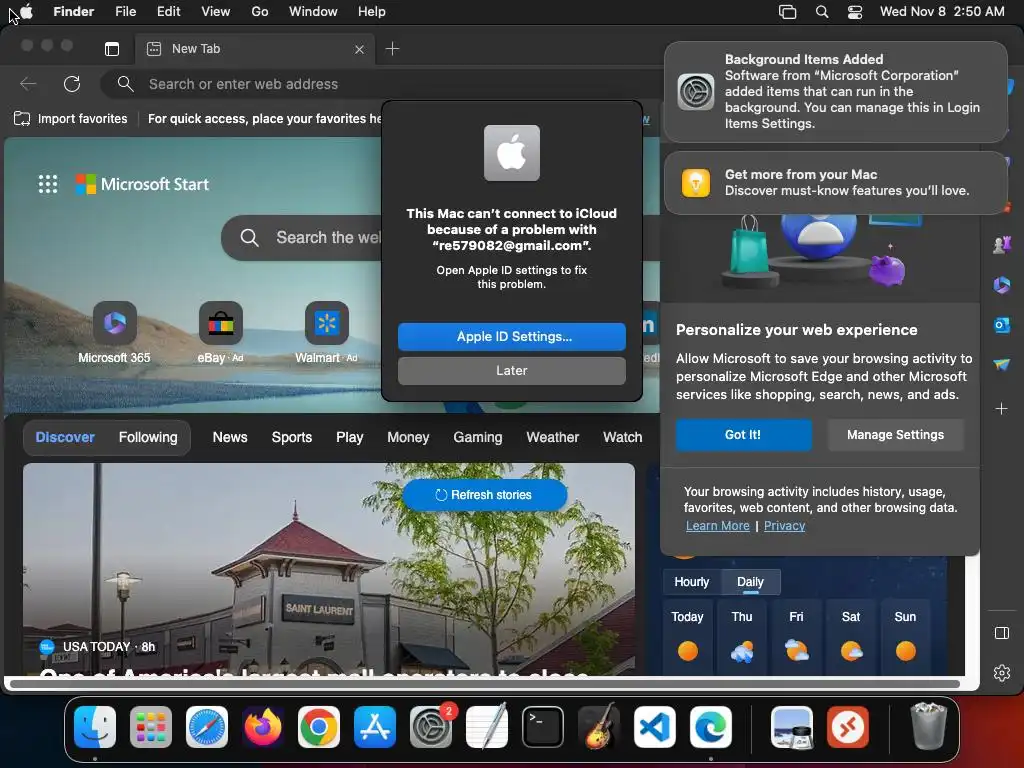Open Spotlight search in menu bar
The image size is (1024, 768).
click(x=822, y=12)
